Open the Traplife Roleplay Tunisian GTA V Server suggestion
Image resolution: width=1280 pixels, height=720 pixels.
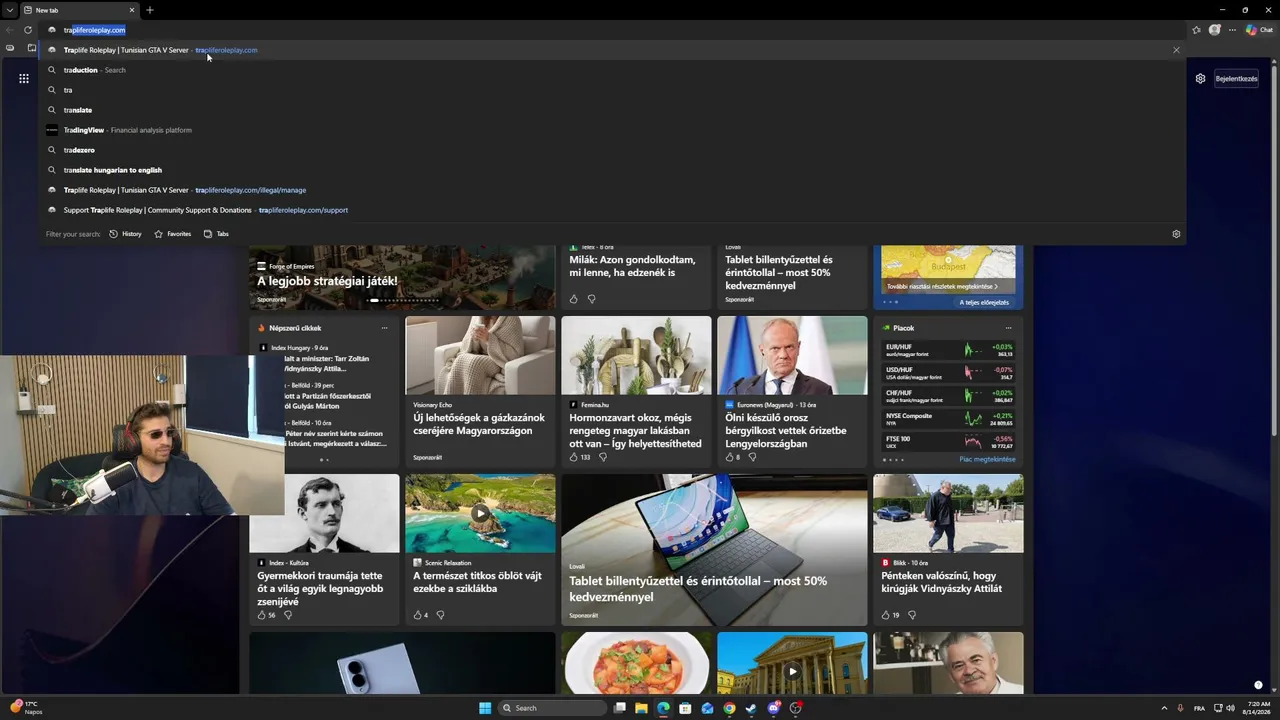(612, 50)
